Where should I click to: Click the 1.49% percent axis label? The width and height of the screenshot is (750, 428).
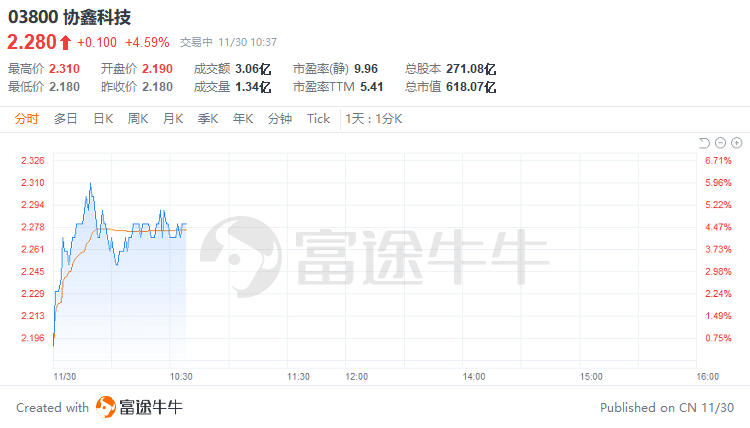click(x=718, y=316)
